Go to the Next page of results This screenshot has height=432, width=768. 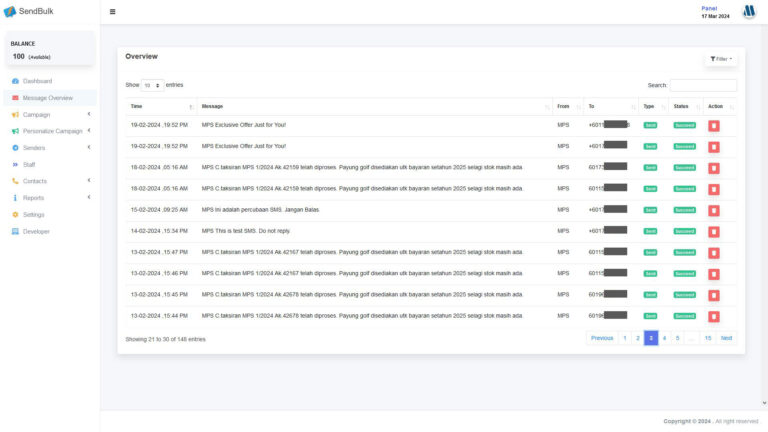pos(726,338)
